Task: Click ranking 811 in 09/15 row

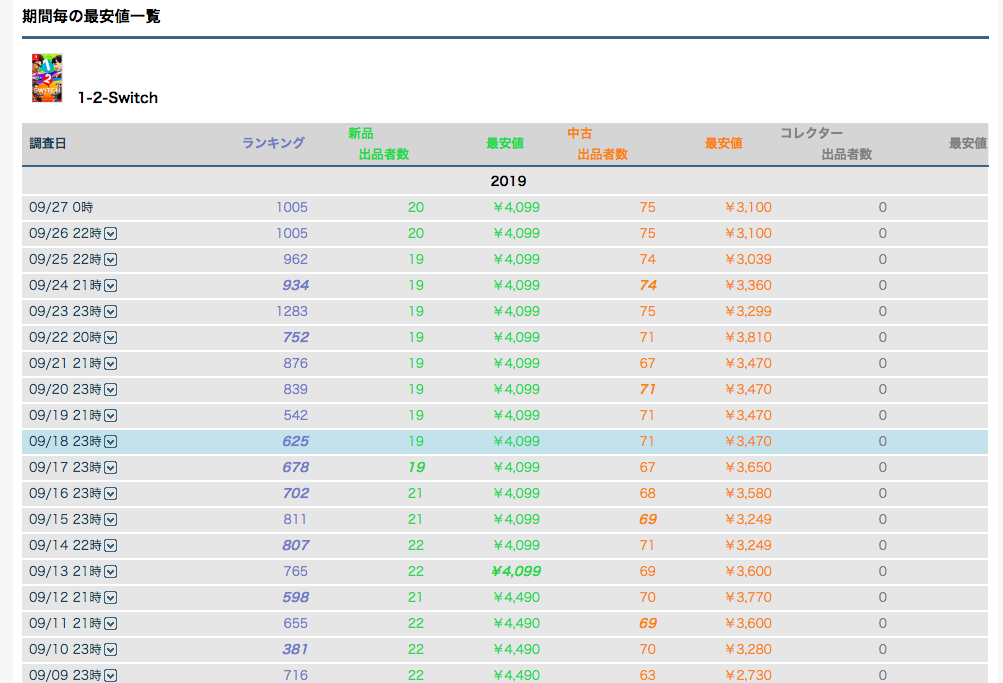Action: (296, 519)
